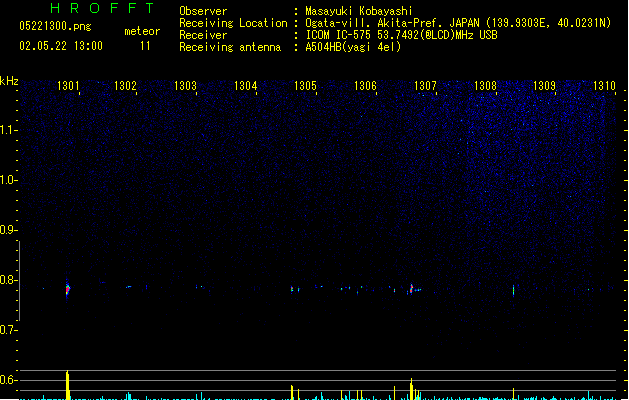Click the 0.9 kHz axis label
The height and width of the screenshot is (400, 629).
pos(8,230)
